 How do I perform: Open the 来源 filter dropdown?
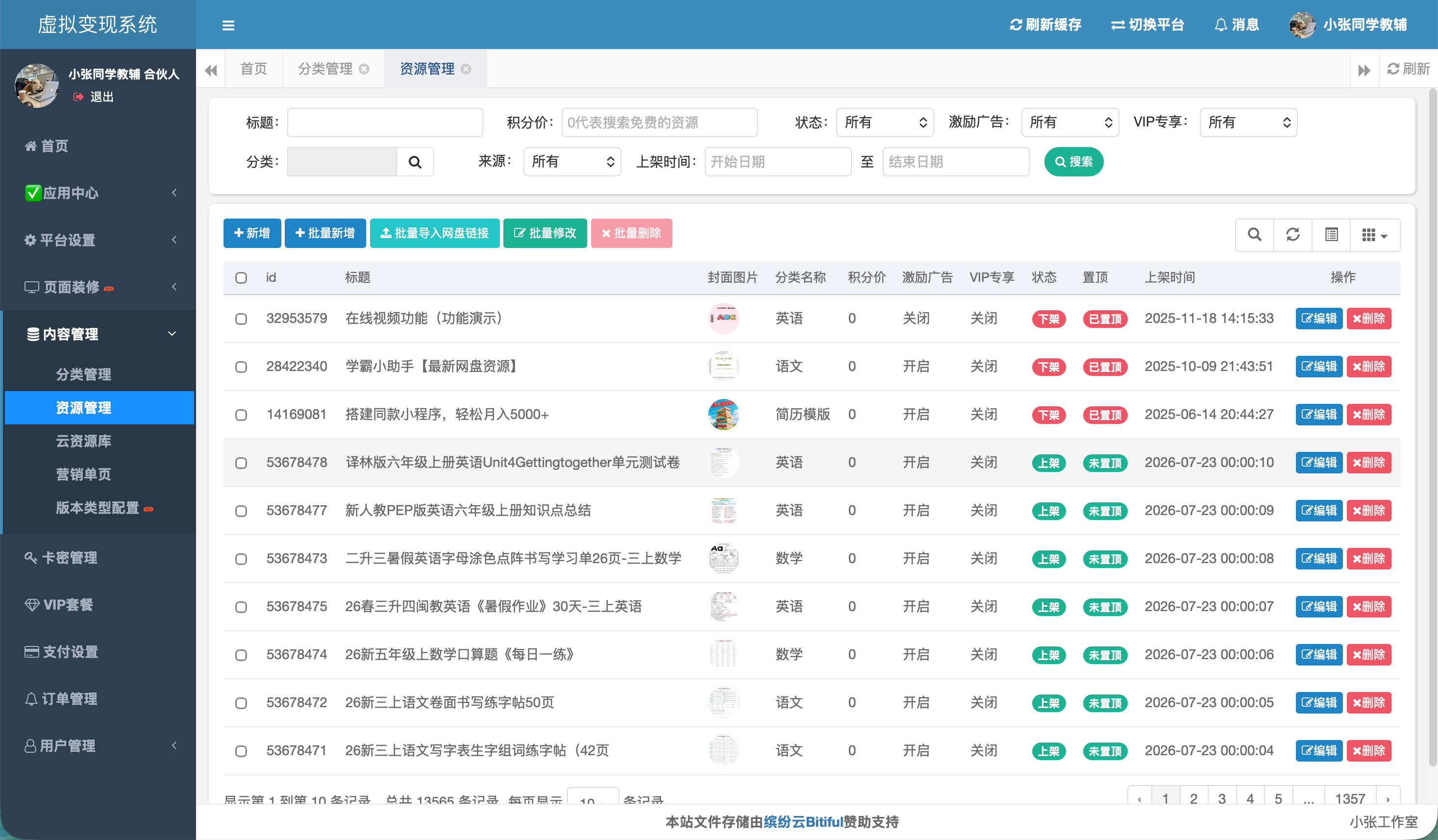572,162
